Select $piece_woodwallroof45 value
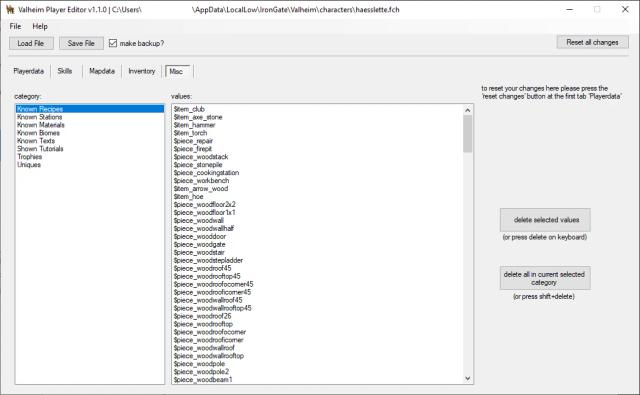The height and width of the screenshot is (395, 640). coord(317,300)
